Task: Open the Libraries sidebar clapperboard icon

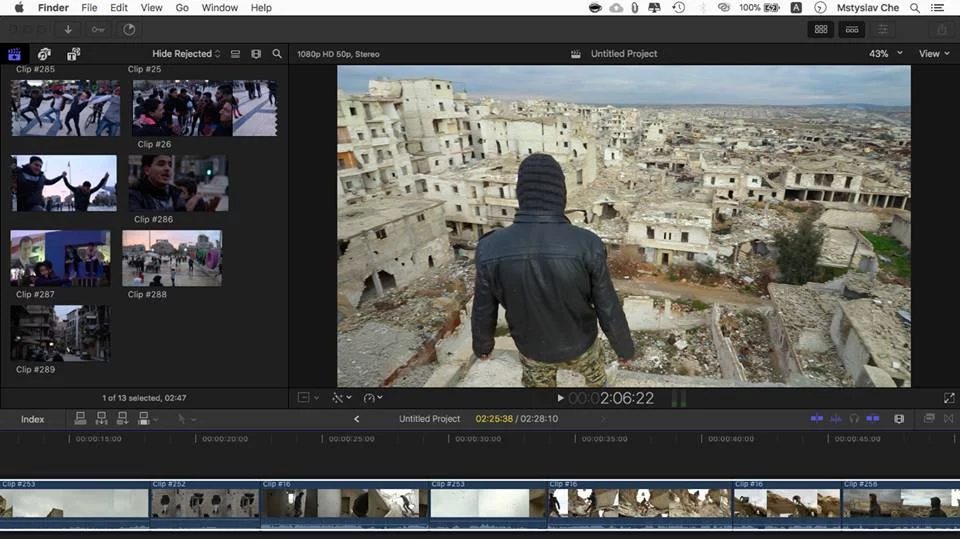Action: 15,54
